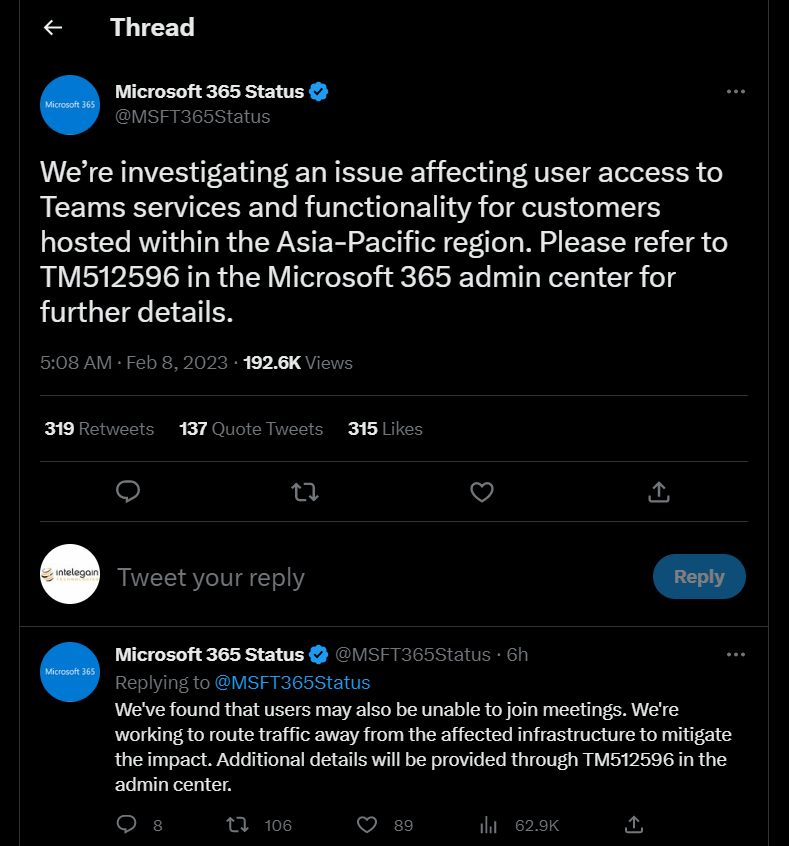Viewport: 789px width, 846px height.
Task: View the reply tweet's analytics icon (62.9K)
Action: click(488, 824)
